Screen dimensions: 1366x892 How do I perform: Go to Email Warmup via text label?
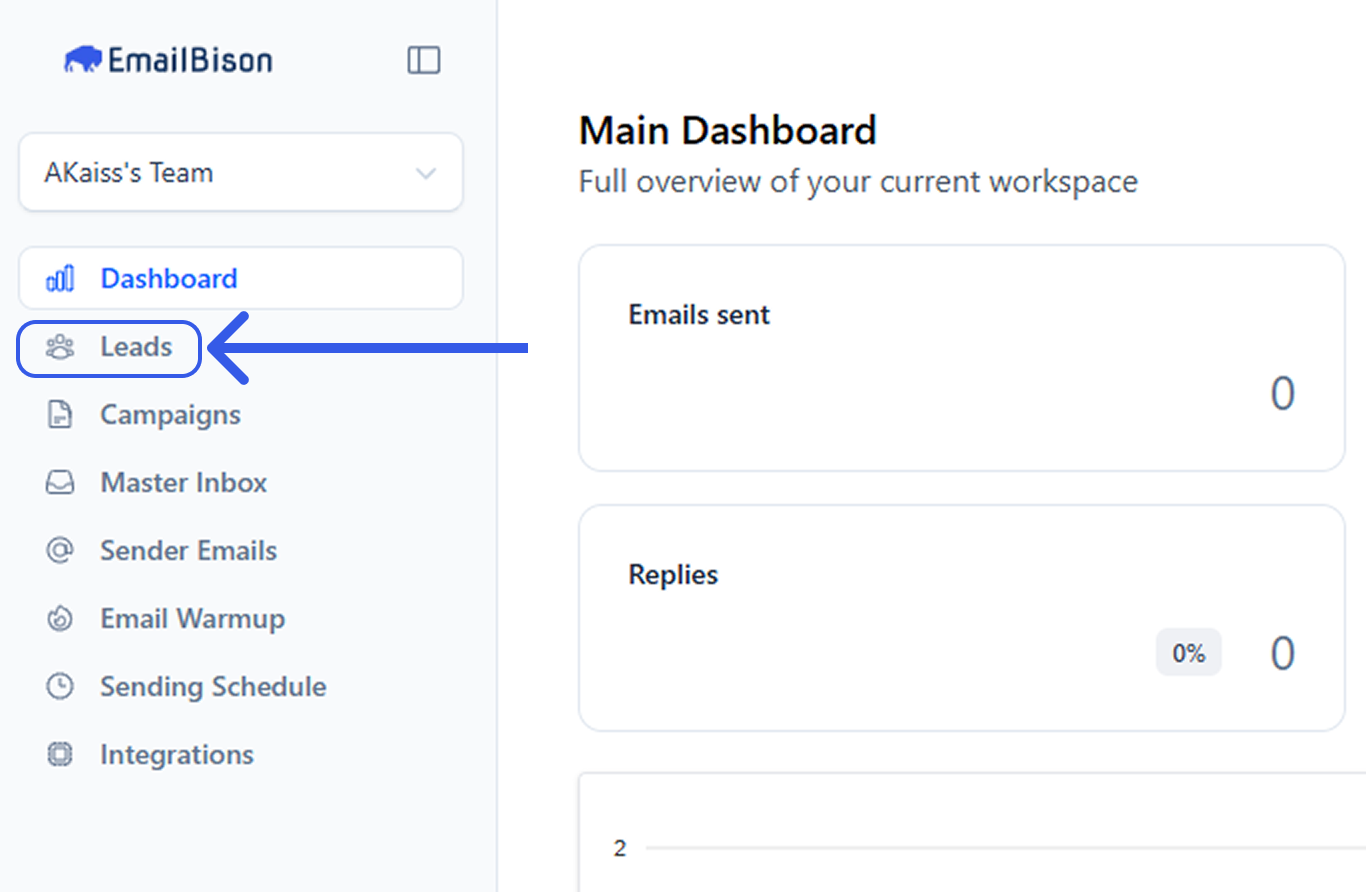(192, 619)
